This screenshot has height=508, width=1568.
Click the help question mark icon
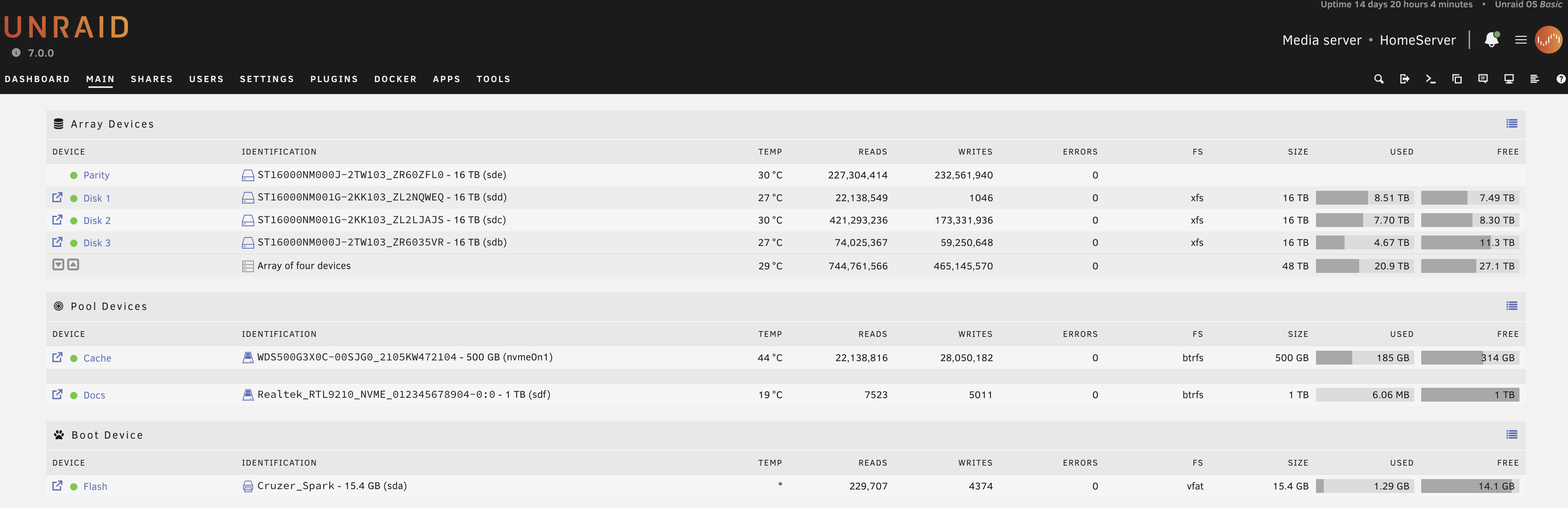tap(1561, 79)
